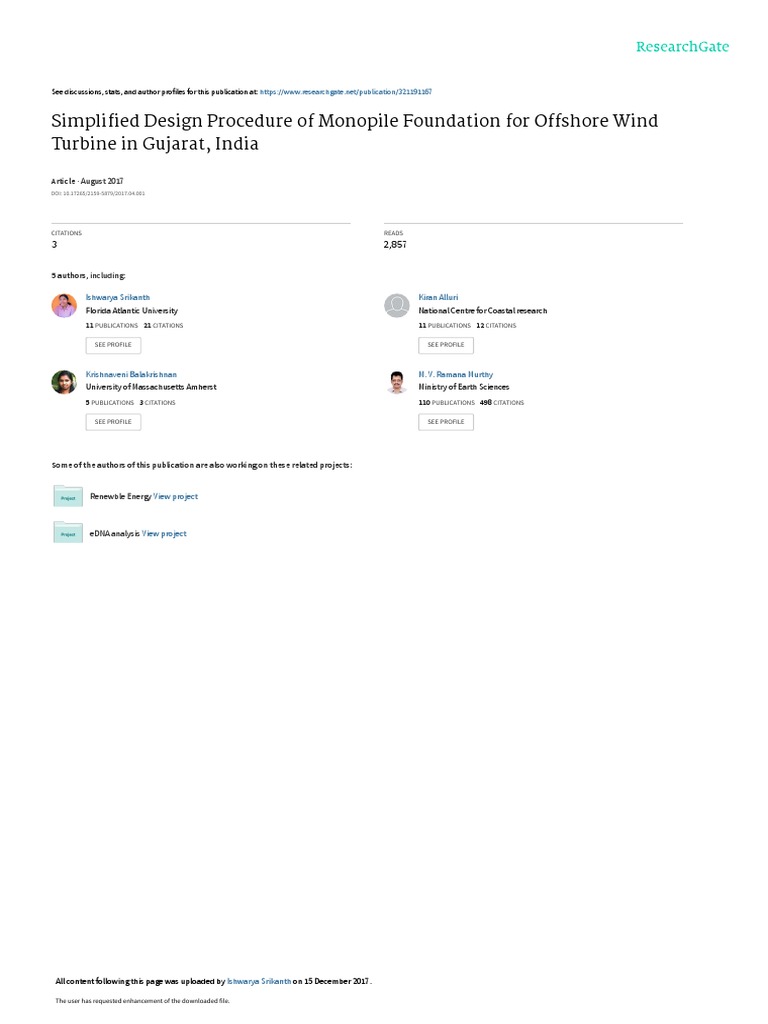The image size is (768, 1024).
Task: Open View project for Renewable Energy
Action: point(176,496)
